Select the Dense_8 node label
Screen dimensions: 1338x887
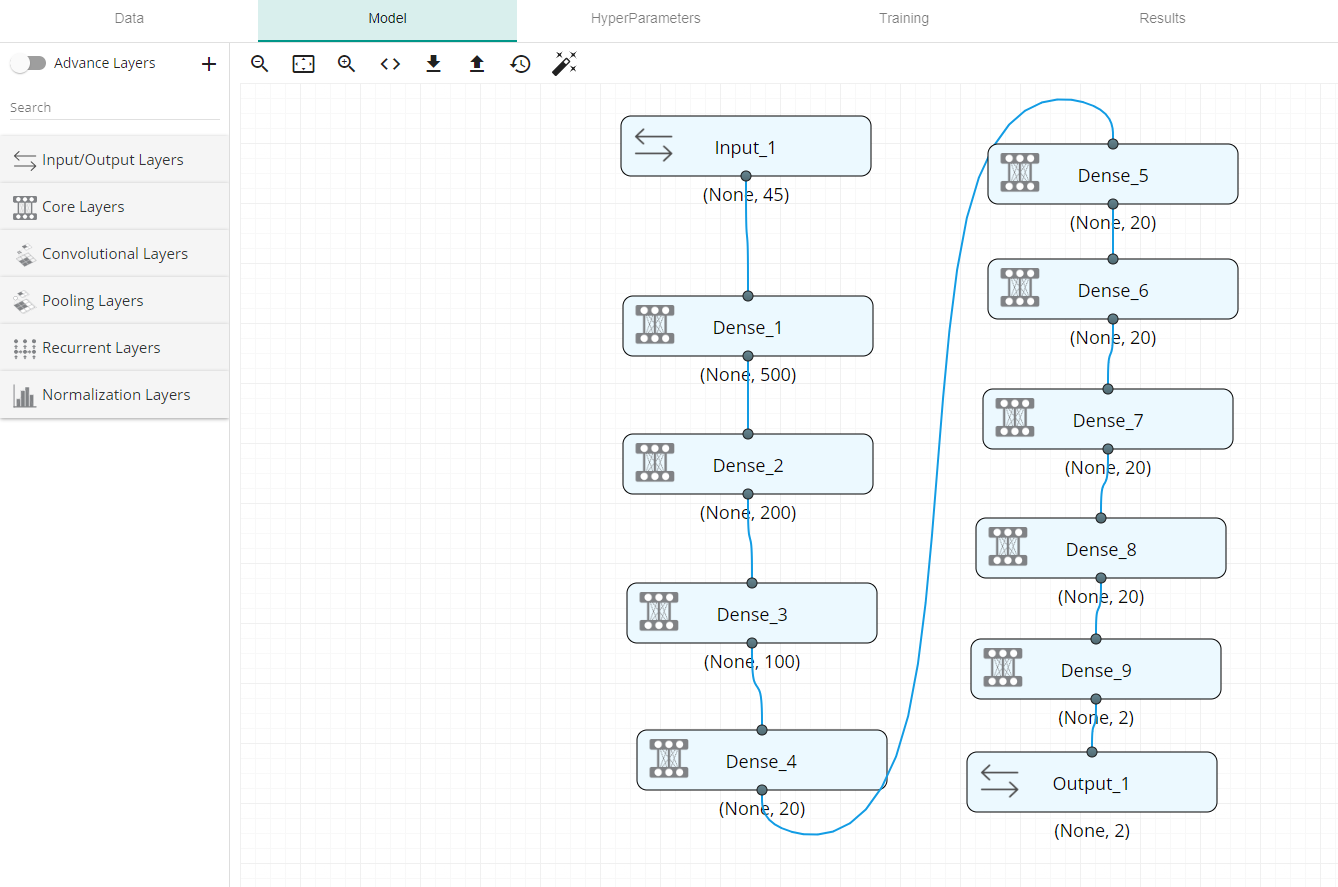pyautogui.click(x=1101, y=549)
